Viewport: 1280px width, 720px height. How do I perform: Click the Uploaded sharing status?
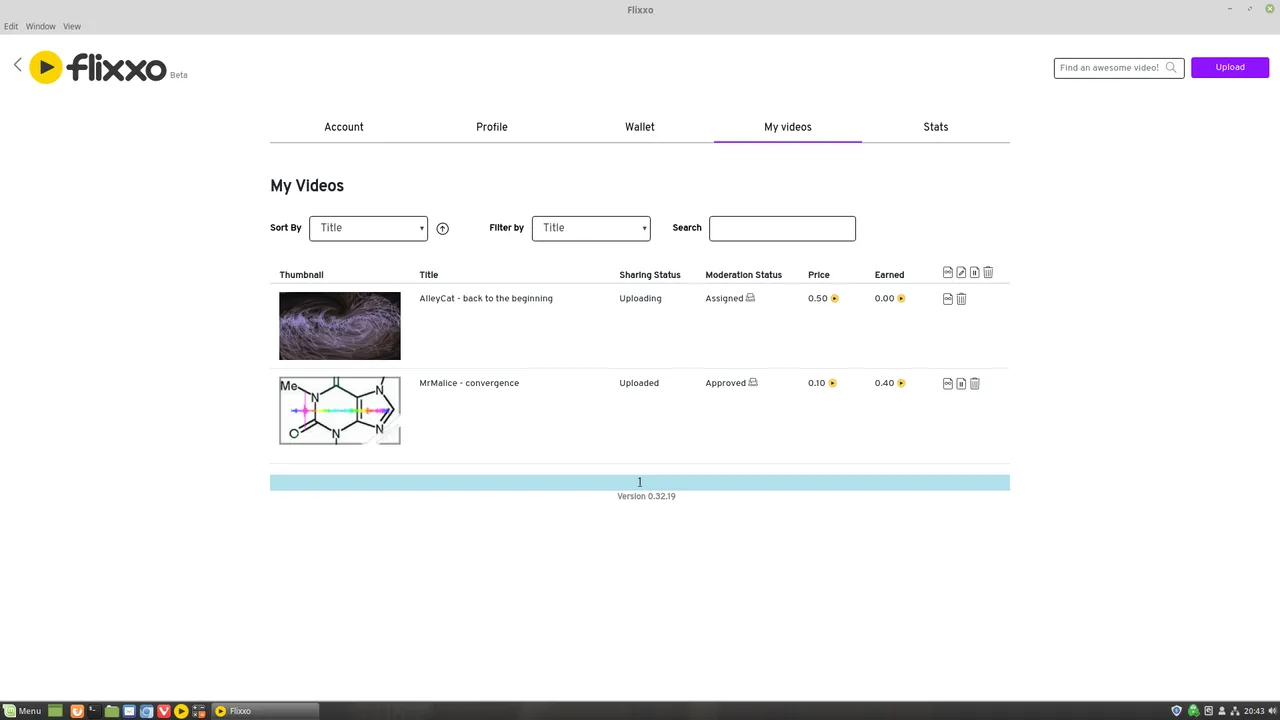point(639,383)
